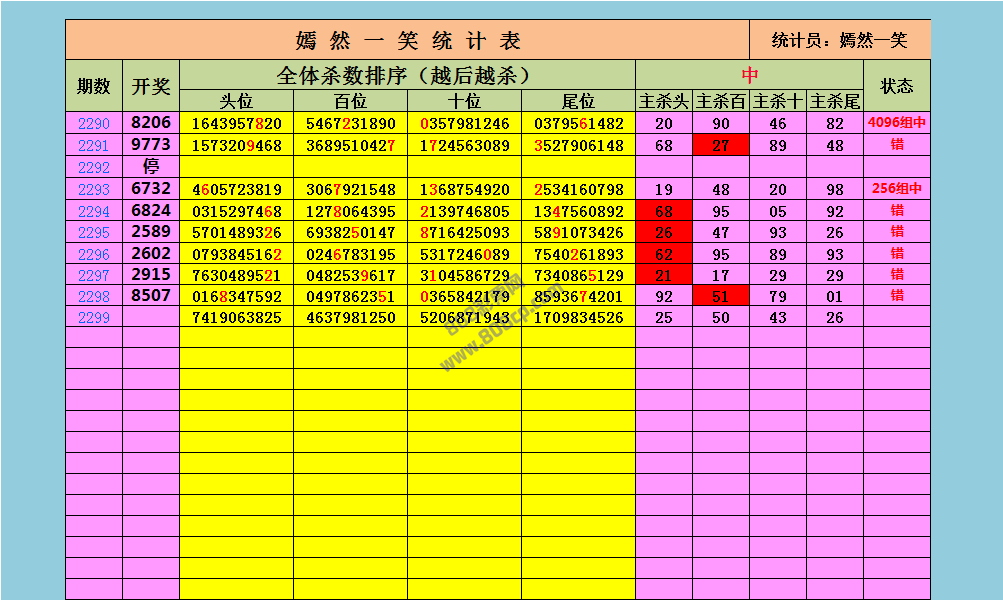Screen dimensions: 1003x600
Task: Select the 全体杀数排序 merged header
Action: [407, 75]
